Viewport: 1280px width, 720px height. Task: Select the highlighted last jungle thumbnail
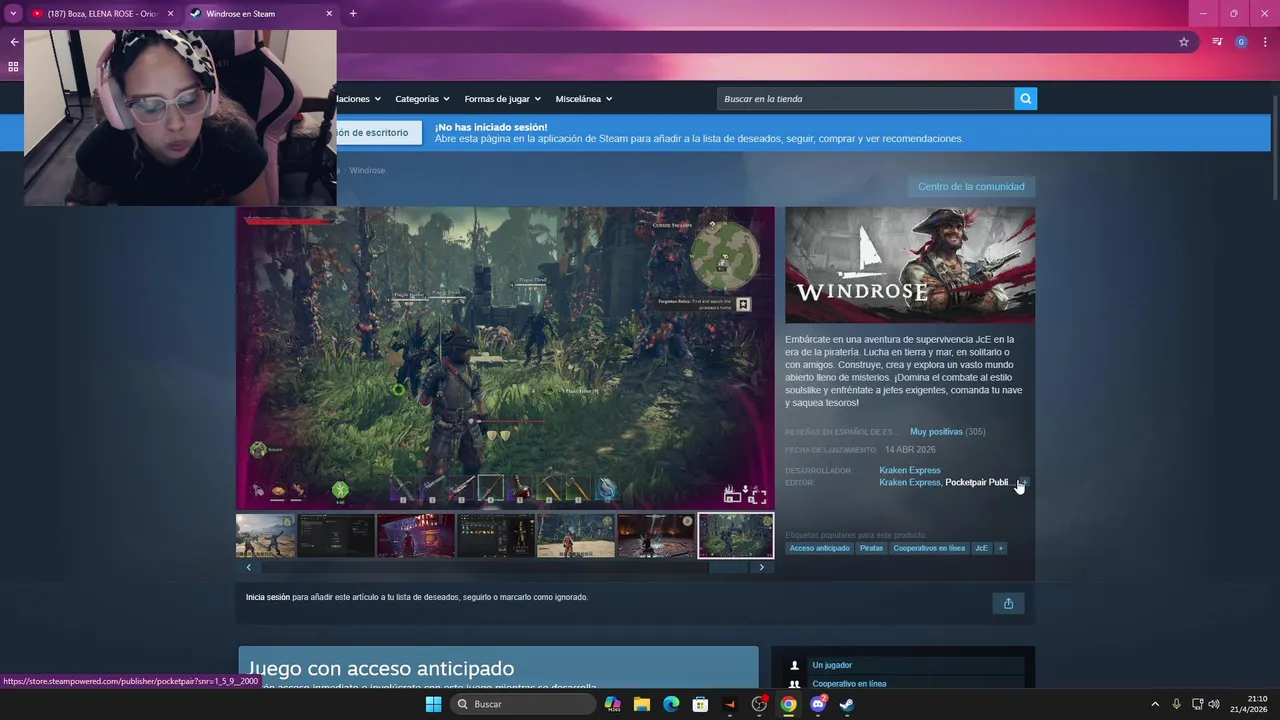tap(736, 536)
